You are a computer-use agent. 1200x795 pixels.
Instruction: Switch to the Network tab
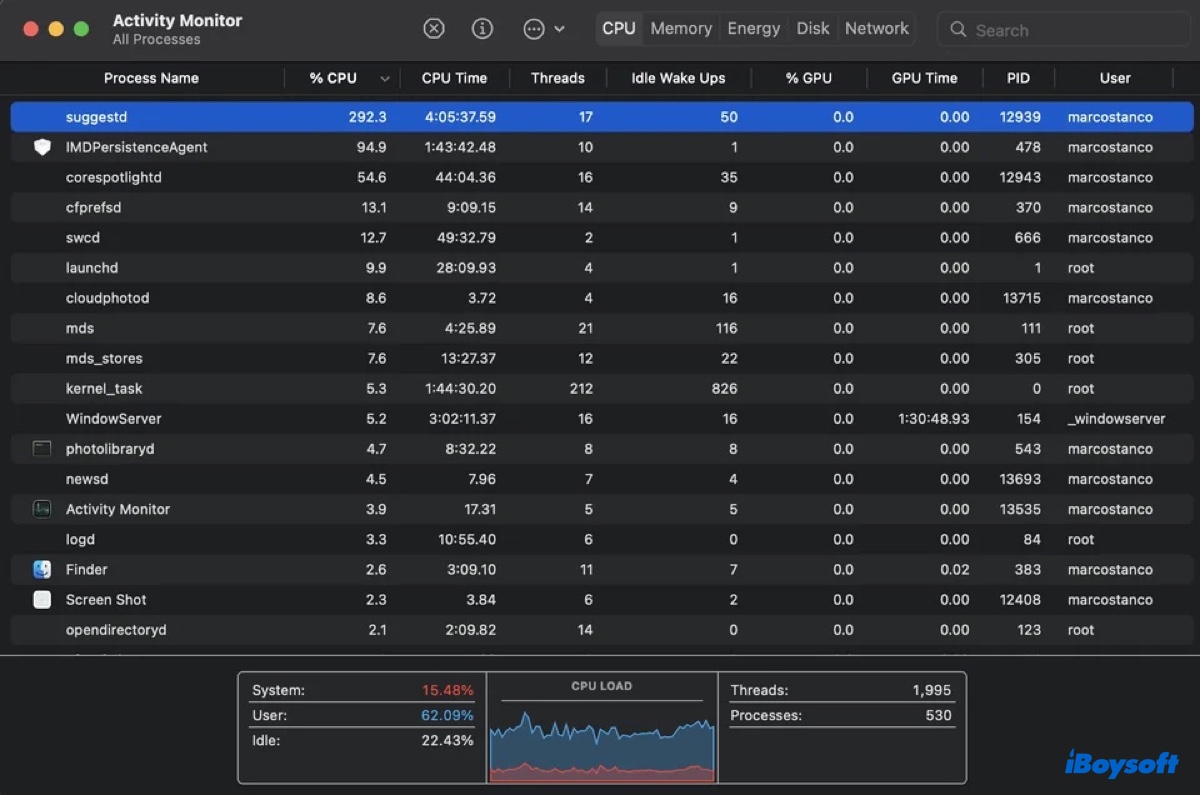[x=877, y=29]
